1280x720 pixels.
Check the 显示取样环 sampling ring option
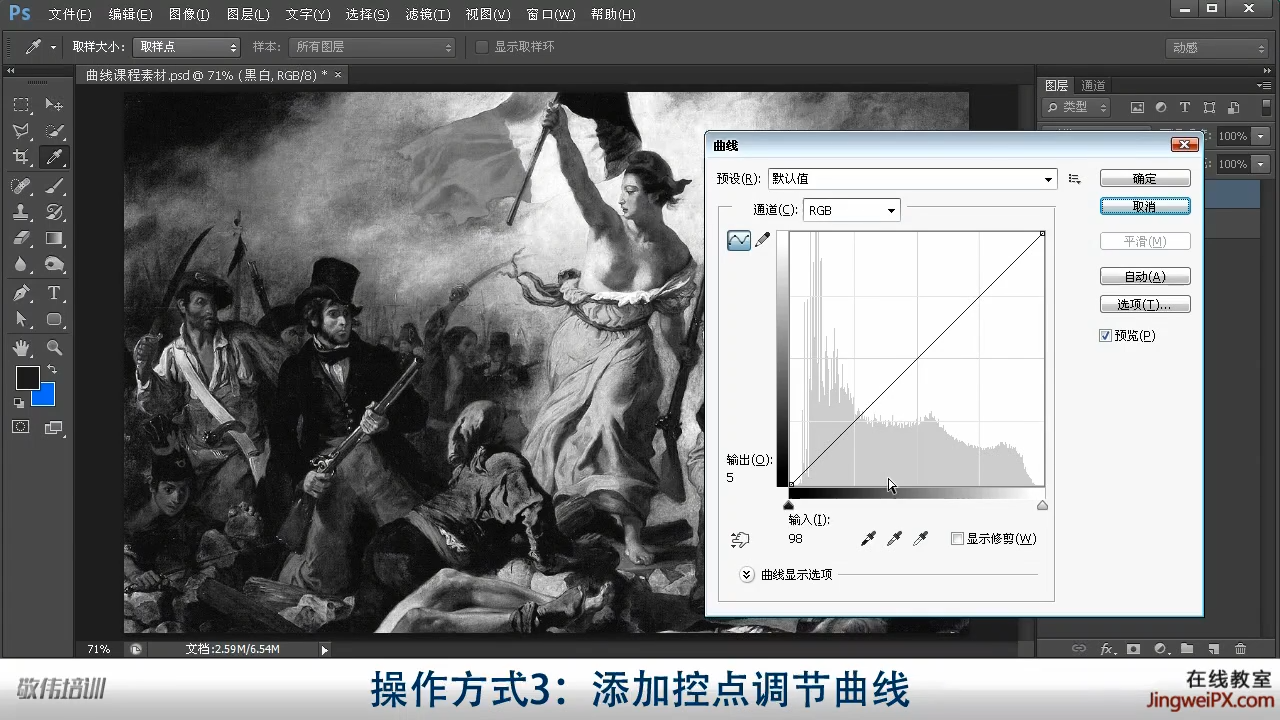pos(482,47)
